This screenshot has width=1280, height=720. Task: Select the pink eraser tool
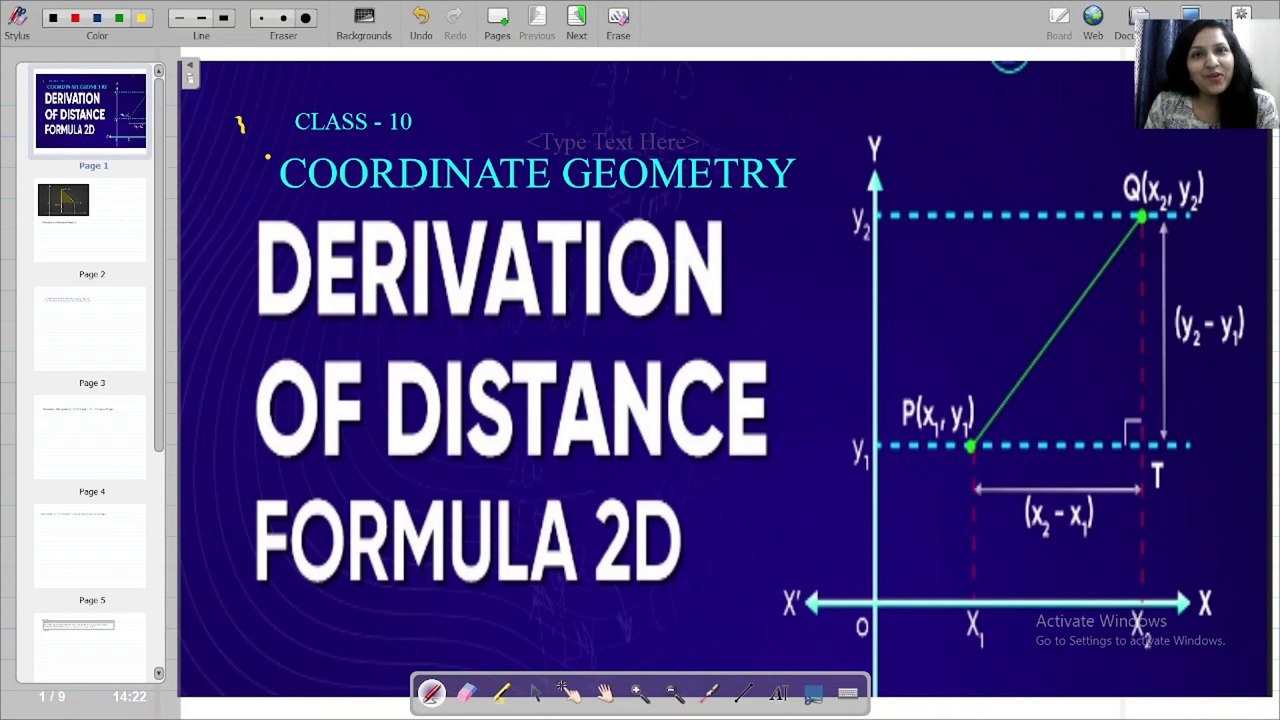click(467, 692)
